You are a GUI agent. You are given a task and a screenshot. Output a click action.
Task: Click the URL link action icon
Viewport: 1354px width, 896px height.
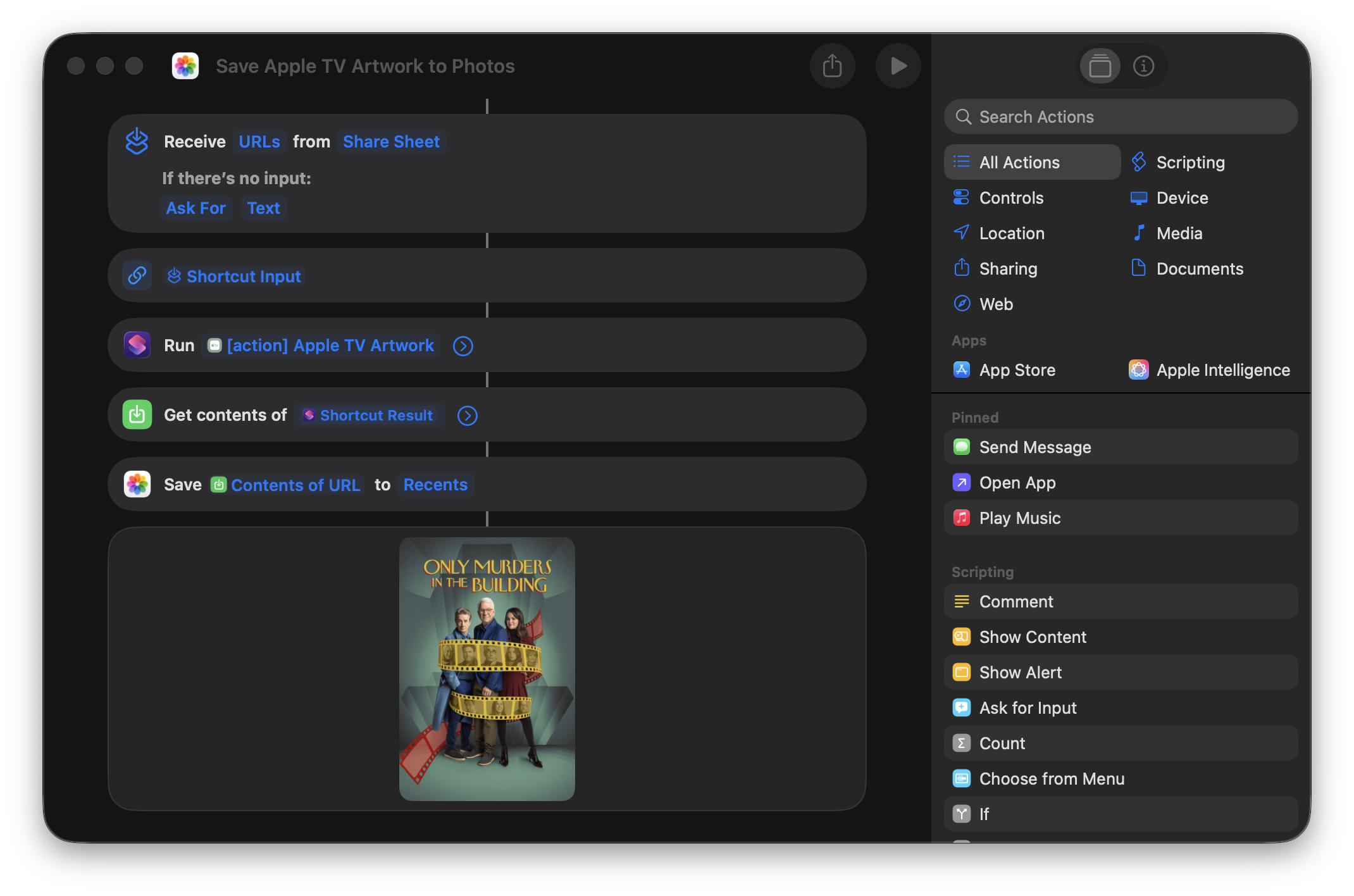pos(137,275)
